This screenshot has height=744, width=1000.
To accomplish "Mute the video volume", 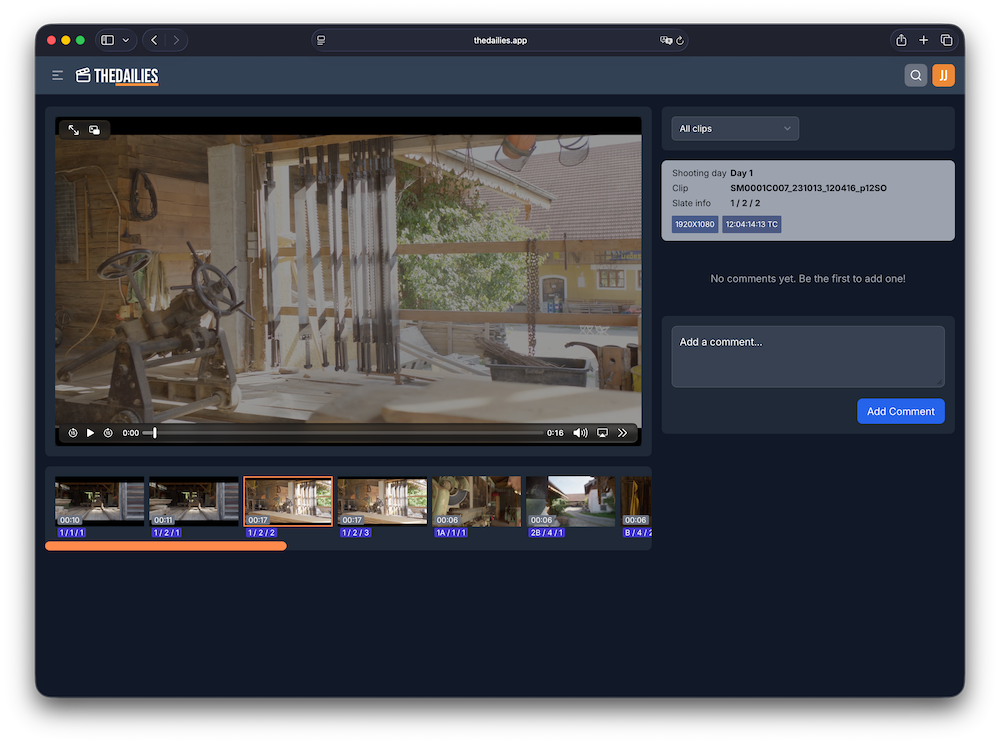I will [580, 433].
